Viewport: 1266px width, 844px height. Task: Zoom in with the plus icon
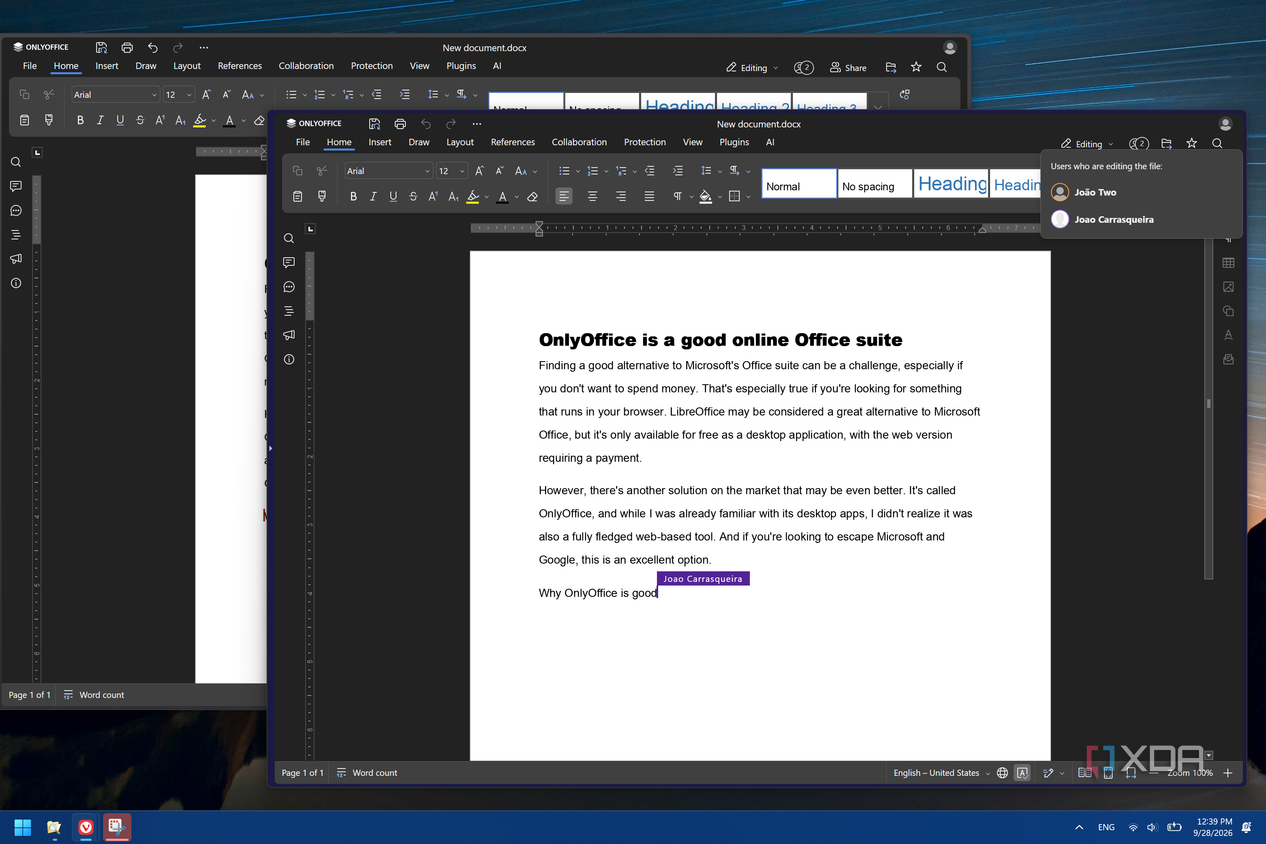tap(1228, 773)
